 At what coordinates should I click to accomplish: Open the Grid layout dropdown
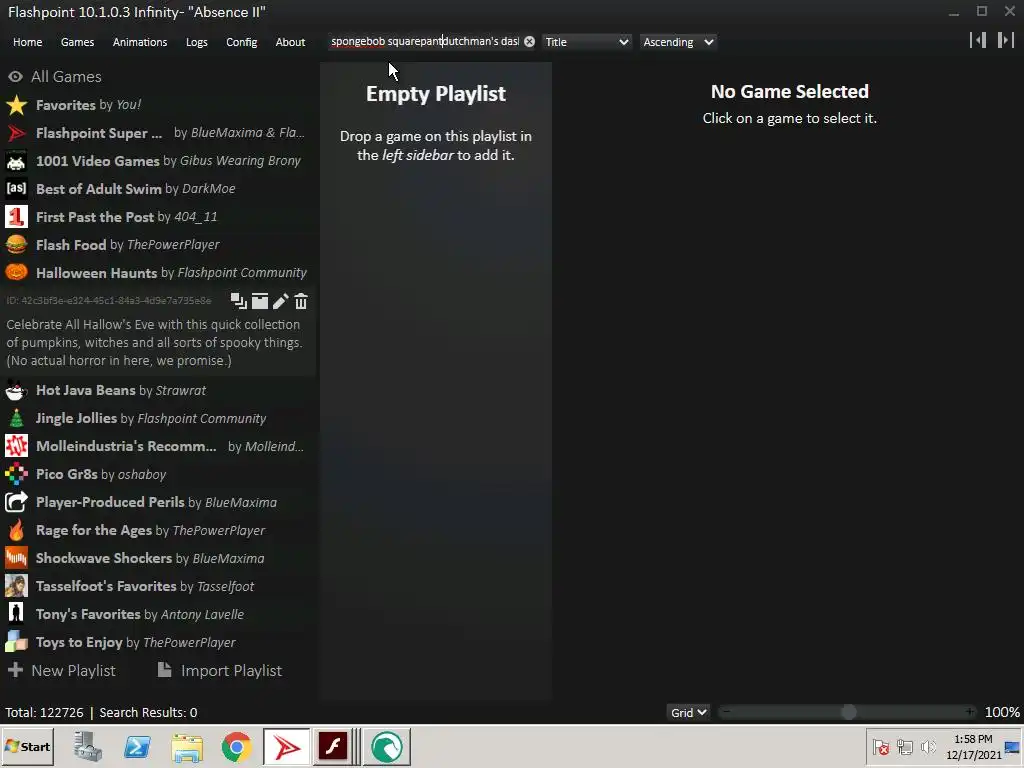688,712
